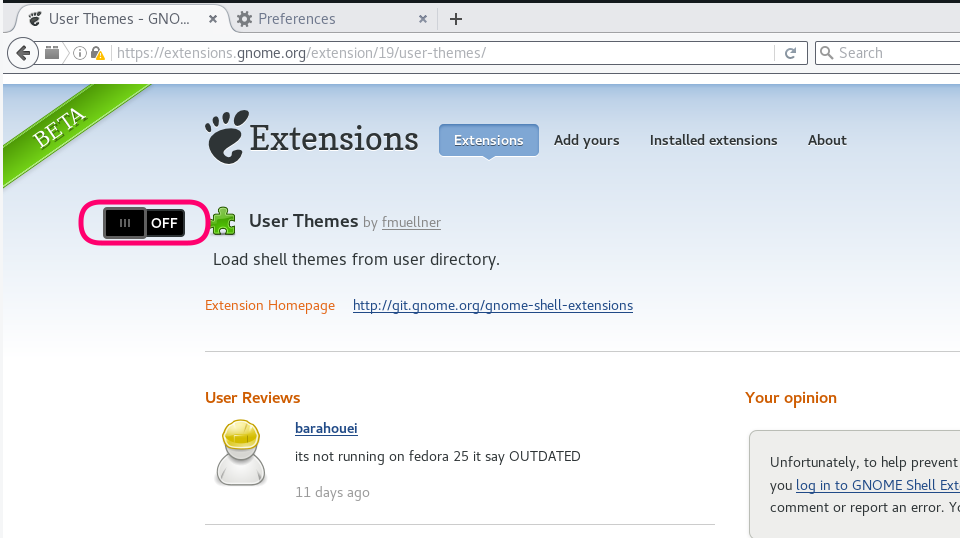This screenshot has width=960, height=538.
Task: Click the 'Extension Homepage' label
Action: (x=270, y=305)
